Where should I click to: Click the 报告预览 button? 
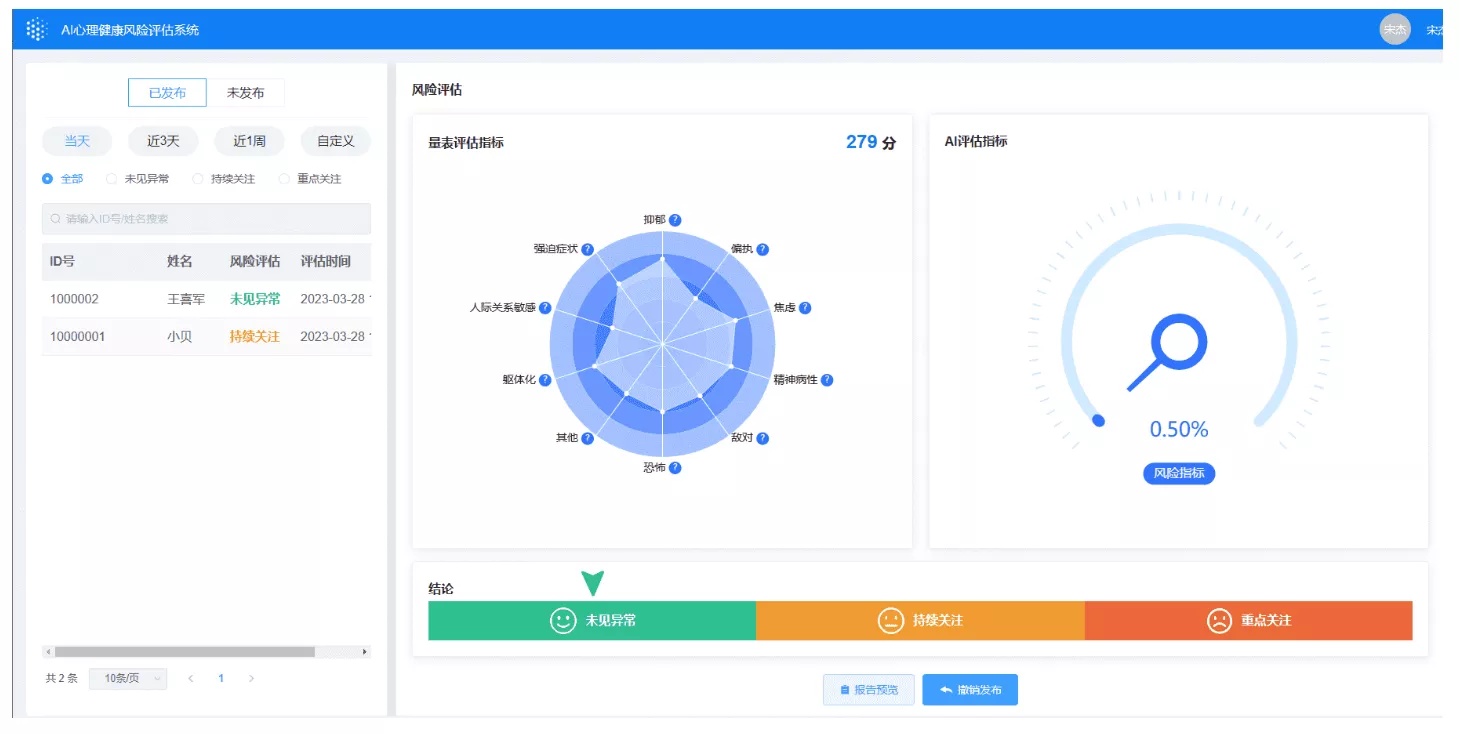tap(869, 690)
